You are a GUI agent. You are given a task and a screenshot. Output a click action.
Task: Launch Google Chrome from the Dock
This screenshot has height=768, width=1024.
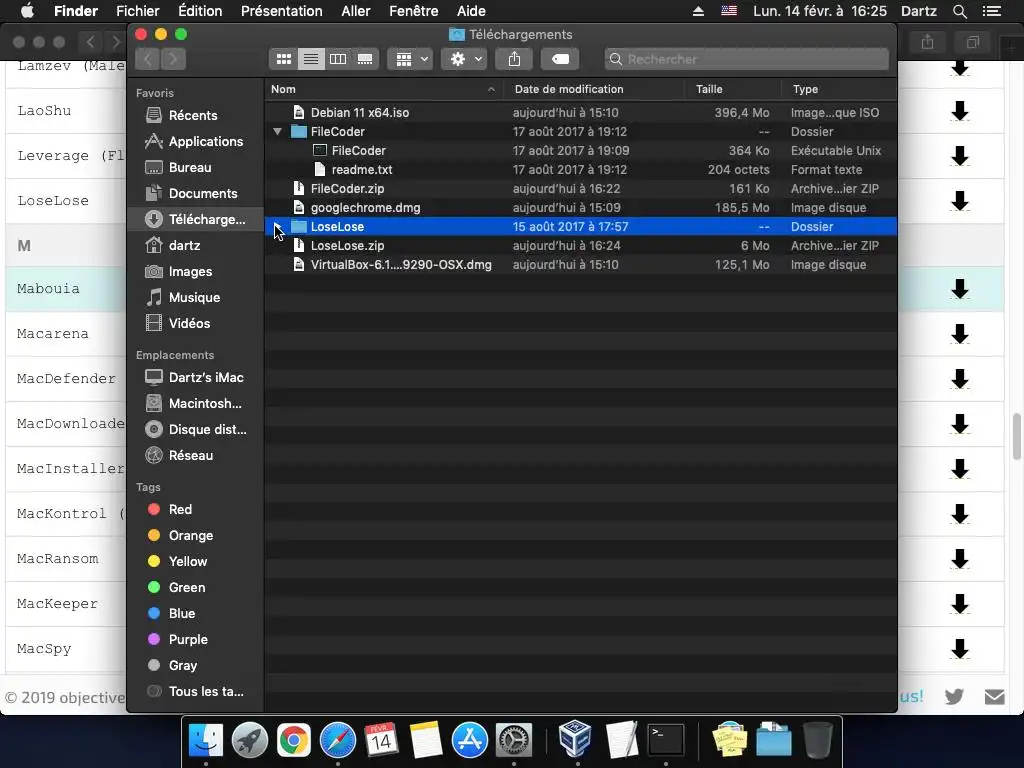(294, 741)
